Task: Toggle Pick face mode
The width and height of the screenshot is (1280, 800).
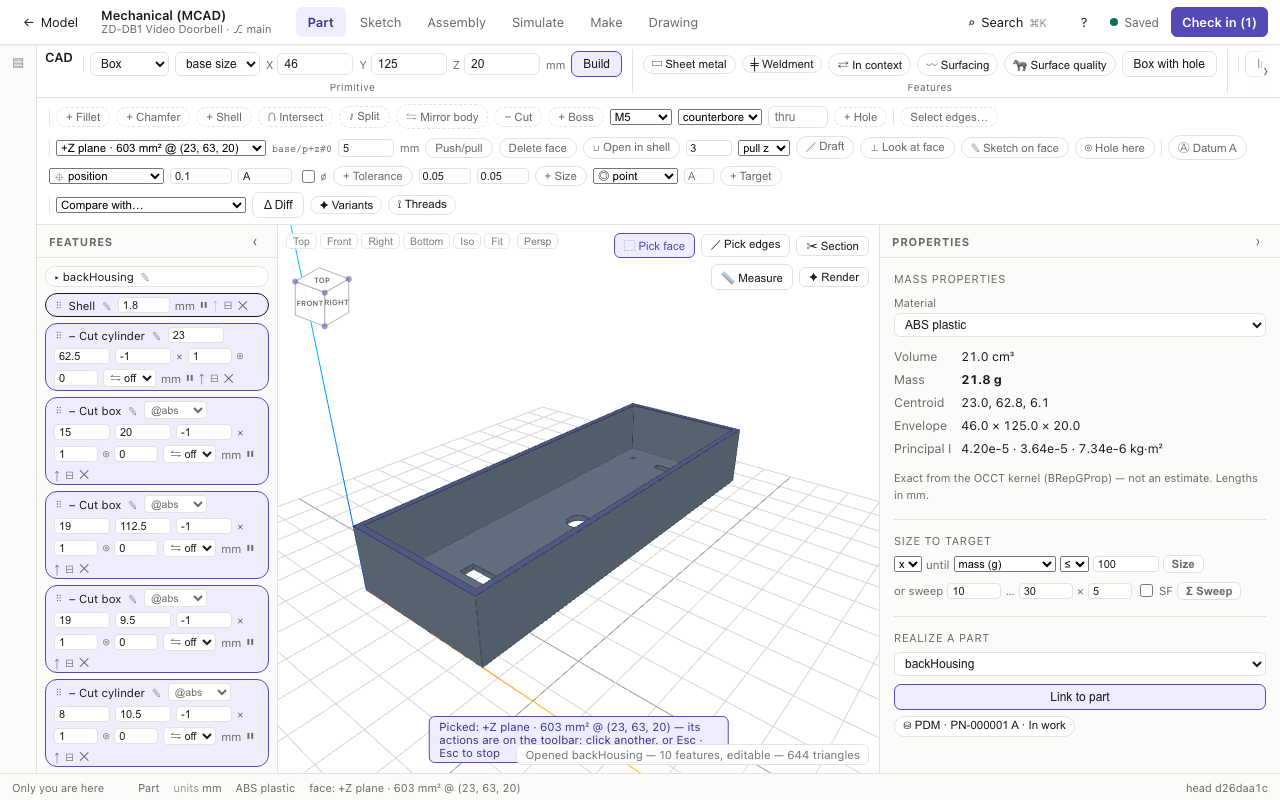Action: pos(654,245)
